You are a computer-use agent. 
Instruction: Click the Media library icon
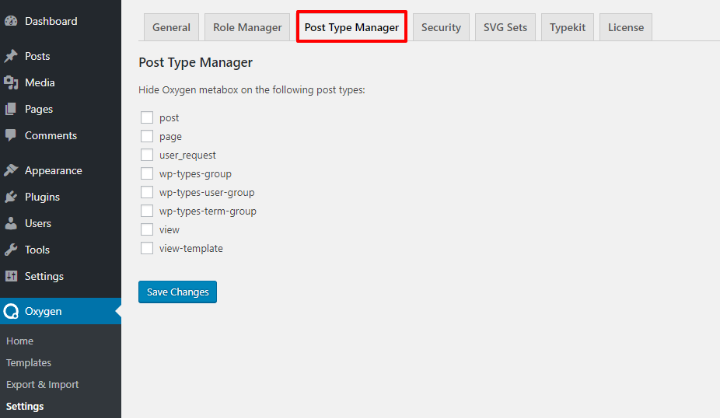click(x=11, y=83)
